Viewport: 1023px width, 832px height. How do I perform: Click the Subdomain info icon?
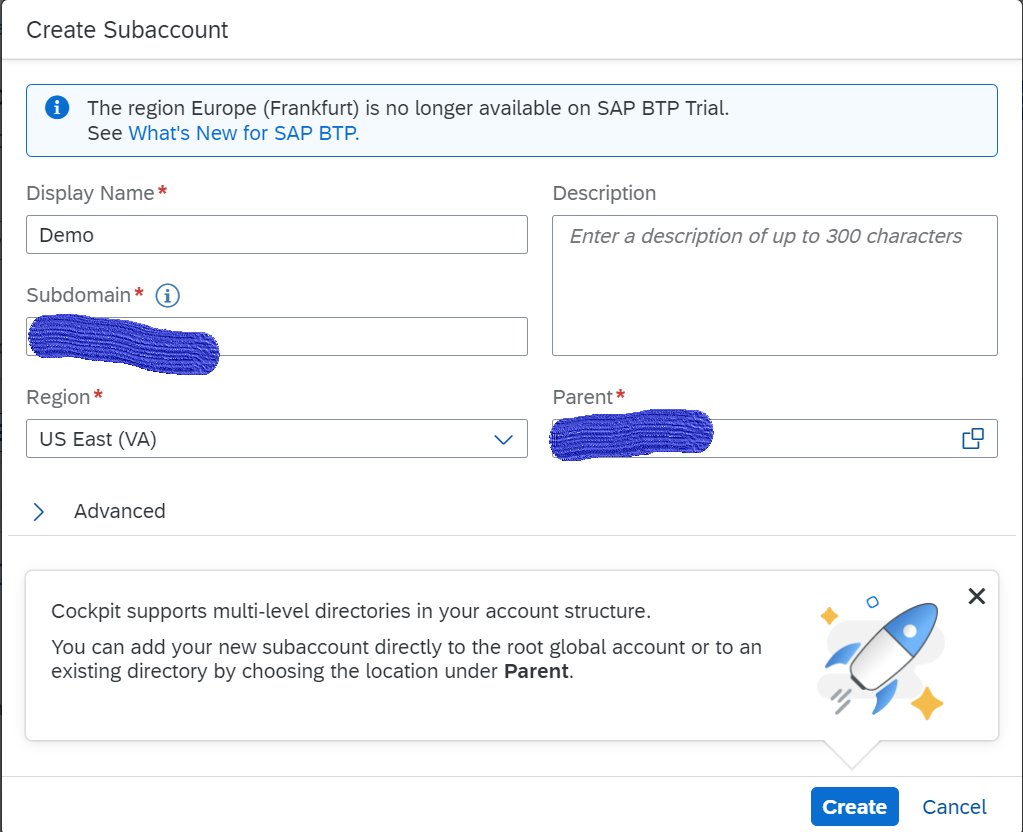pyautogui.click(x=168, y=296)
